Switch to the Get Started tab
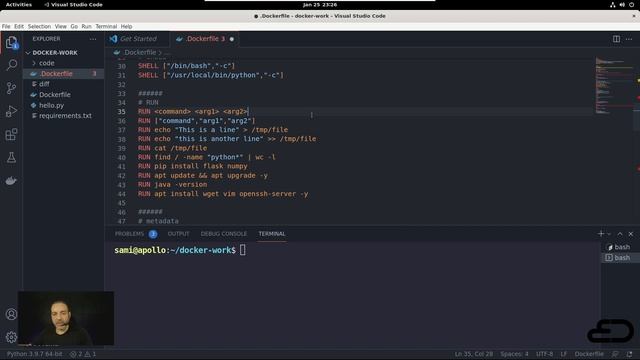 click(138, 39)
